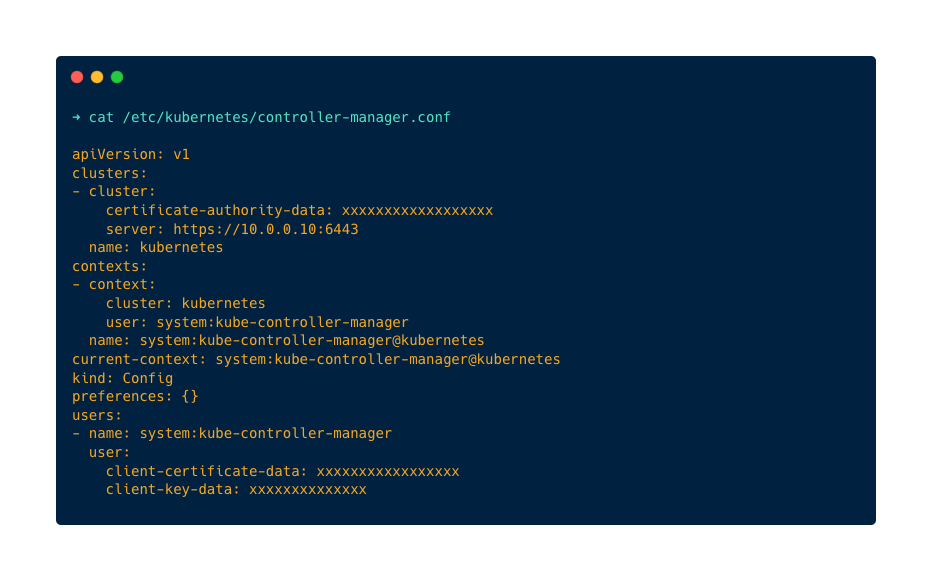
Task: Select the apiVersion: v1 line
Action: (131, 154)
